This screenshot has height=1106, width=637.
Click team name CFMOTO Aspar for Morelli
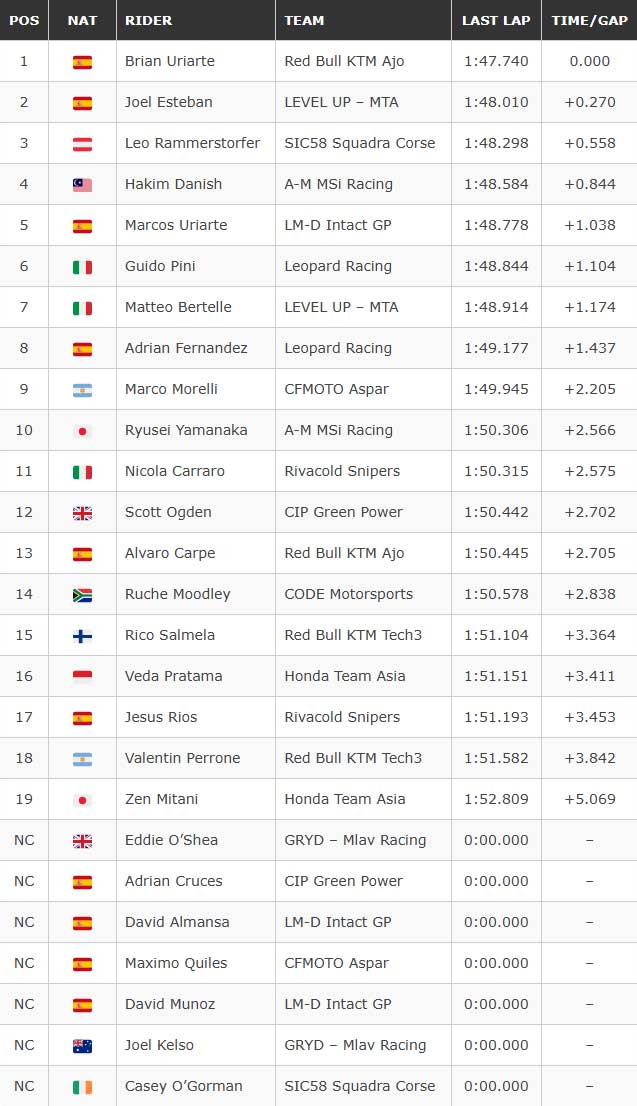click(336, 389)
